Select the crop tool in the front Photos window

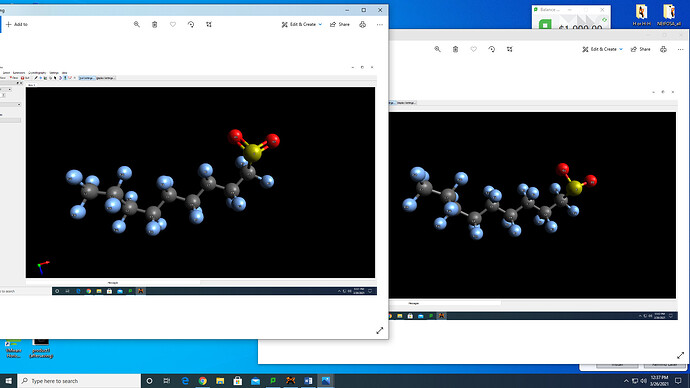pyautogui.click(x=209, y=25)
